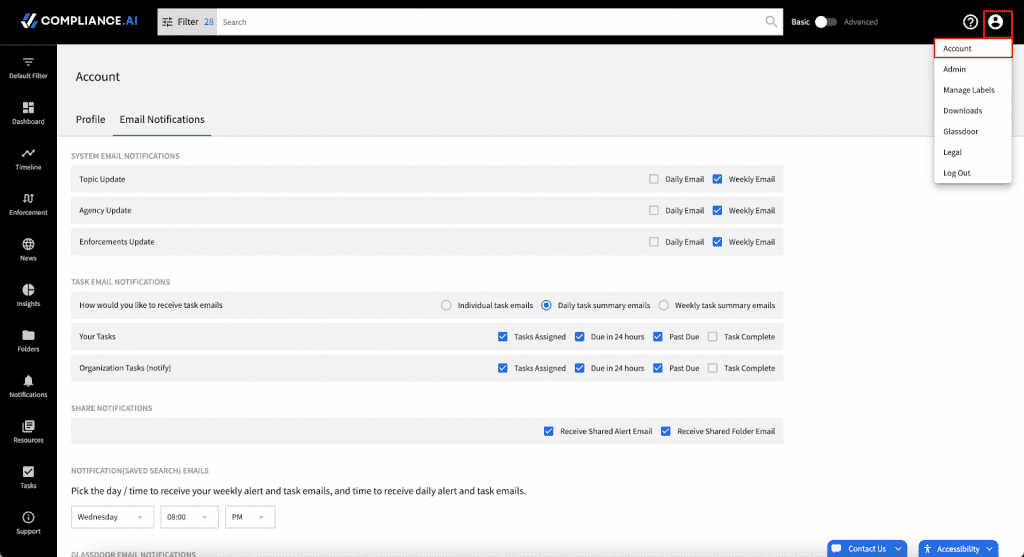The image size is (1024, 557).
Task: Switch to the Profile tab
Action: point(90,119)
